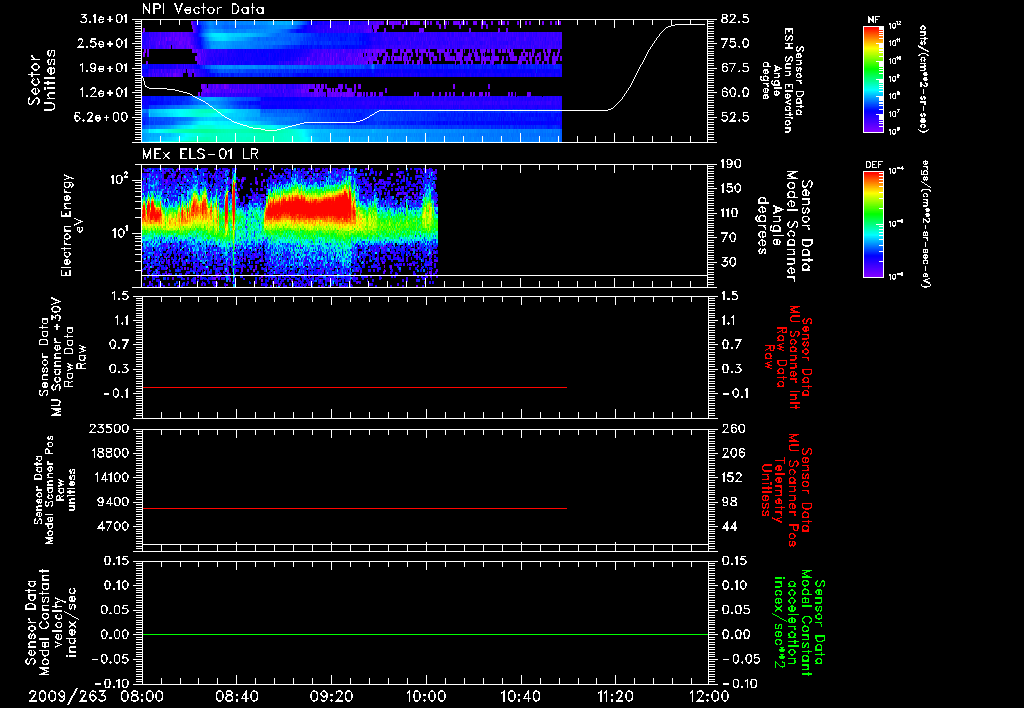Click the "110" scanner angle tick value
Screen dimensions: 1024x708
pyautogui.click(x=732, y=213)
